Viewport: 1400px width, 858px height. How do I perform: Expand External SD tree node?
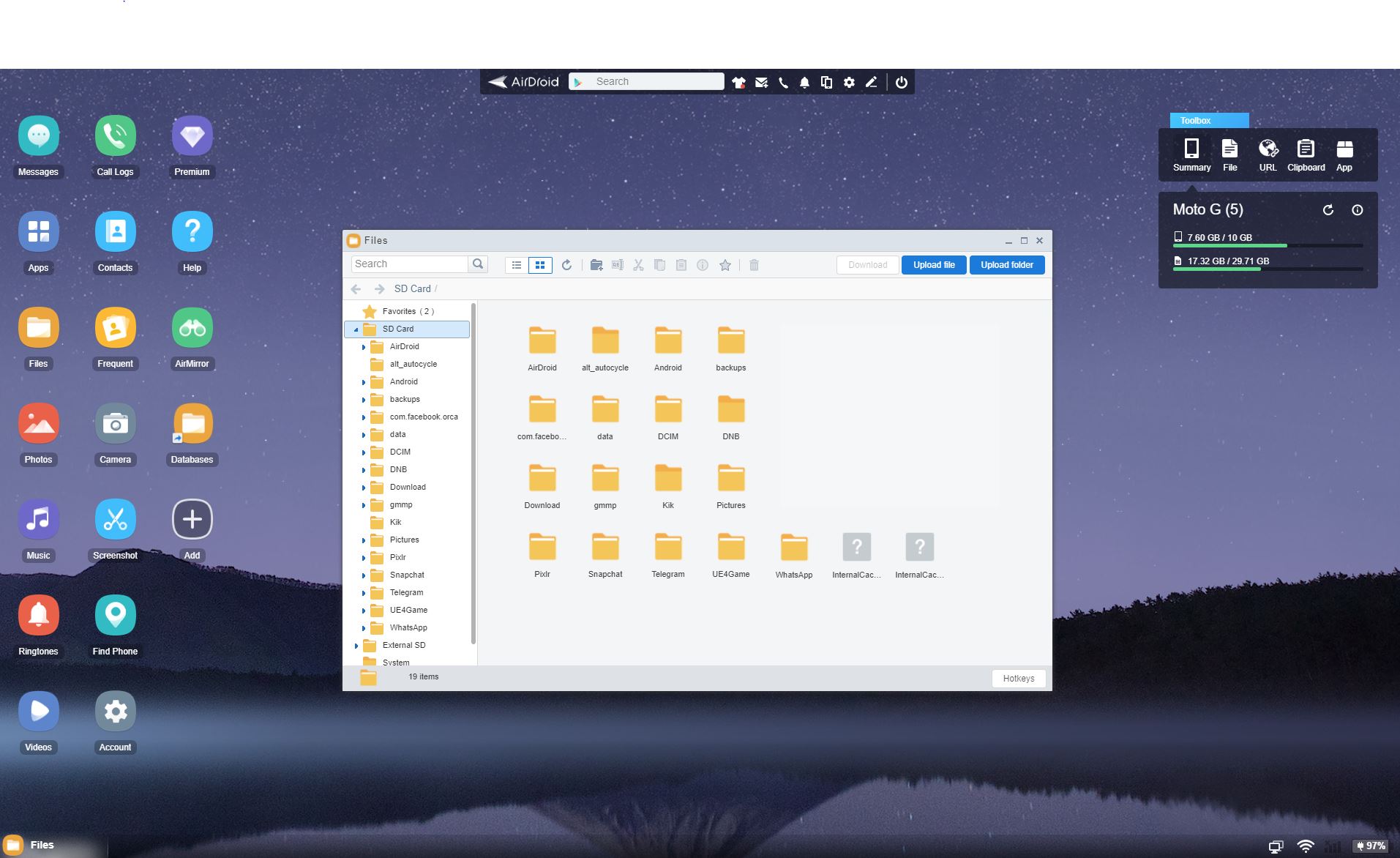[356, 646]
